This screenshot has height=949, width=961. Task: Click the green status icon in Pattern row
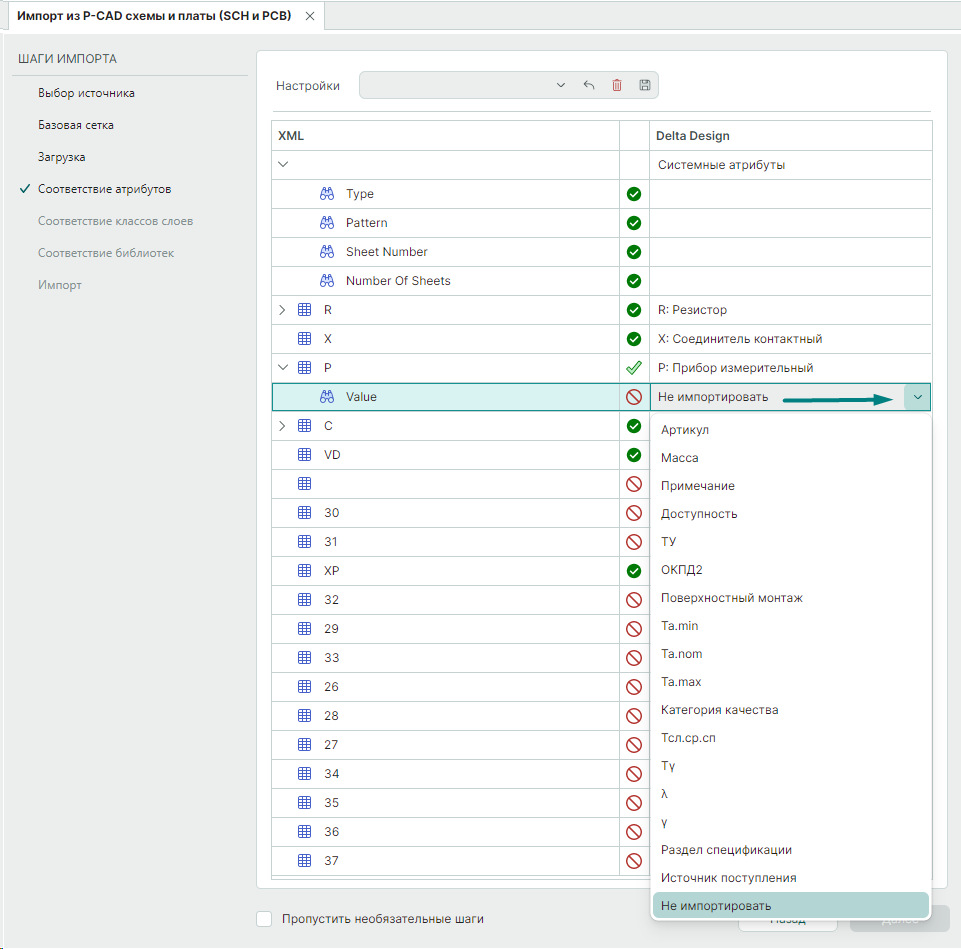(x=633, y=223)
